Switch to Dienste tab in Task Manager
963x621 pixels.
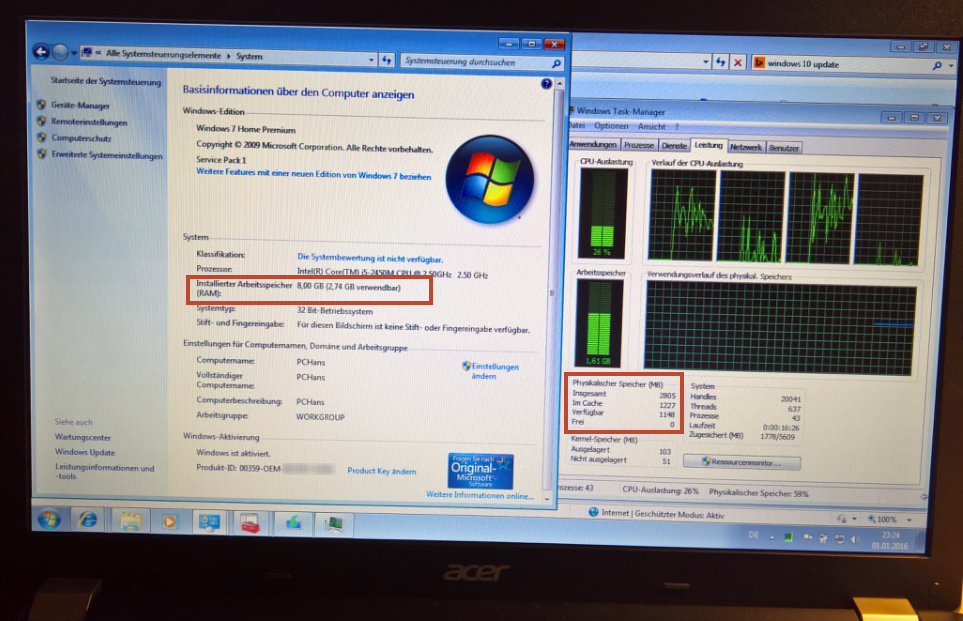(x=674, y=146)
